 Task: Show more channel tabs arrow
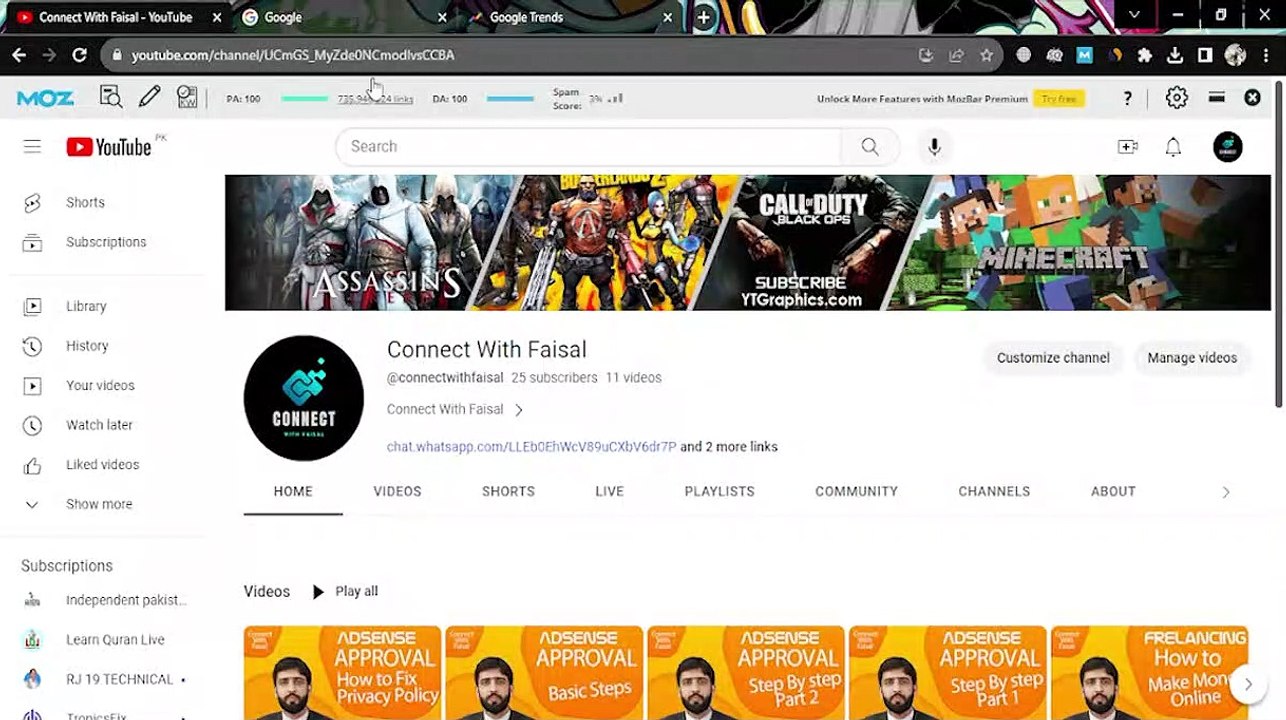click(x=1226, y=492)
